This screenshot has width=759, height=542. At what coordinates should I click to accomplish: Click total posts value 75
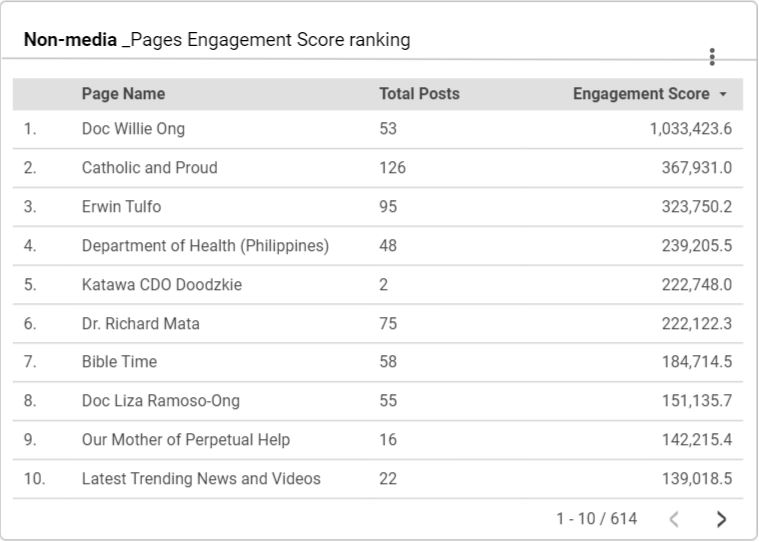pos(388,323)
